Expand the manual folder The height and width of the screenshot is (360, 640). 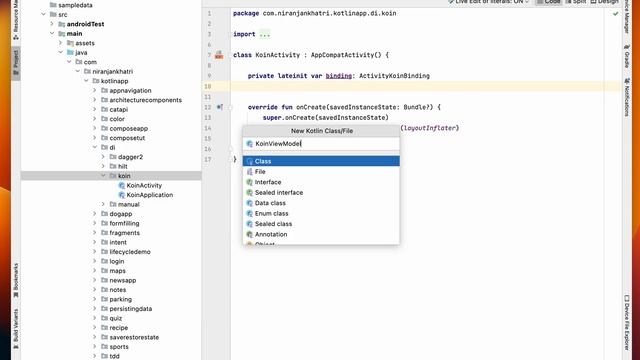coord(103,204)
